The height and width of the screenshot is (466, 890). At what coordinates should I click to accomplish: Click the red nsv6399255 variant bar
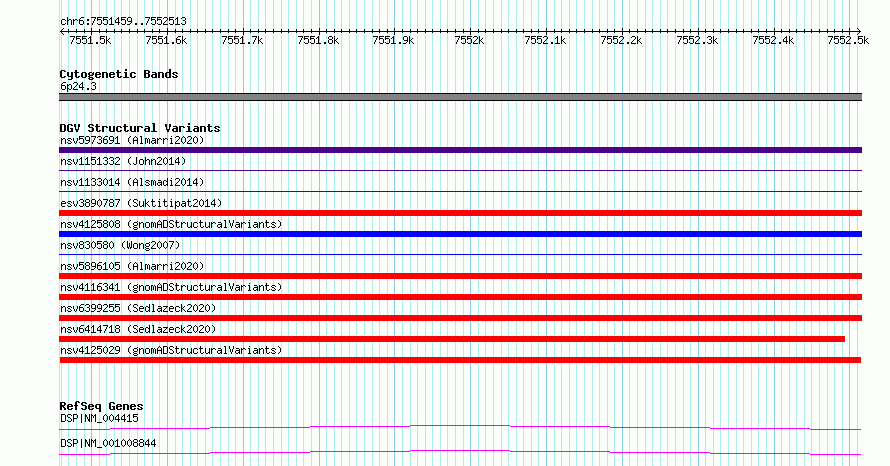(460, 318)
